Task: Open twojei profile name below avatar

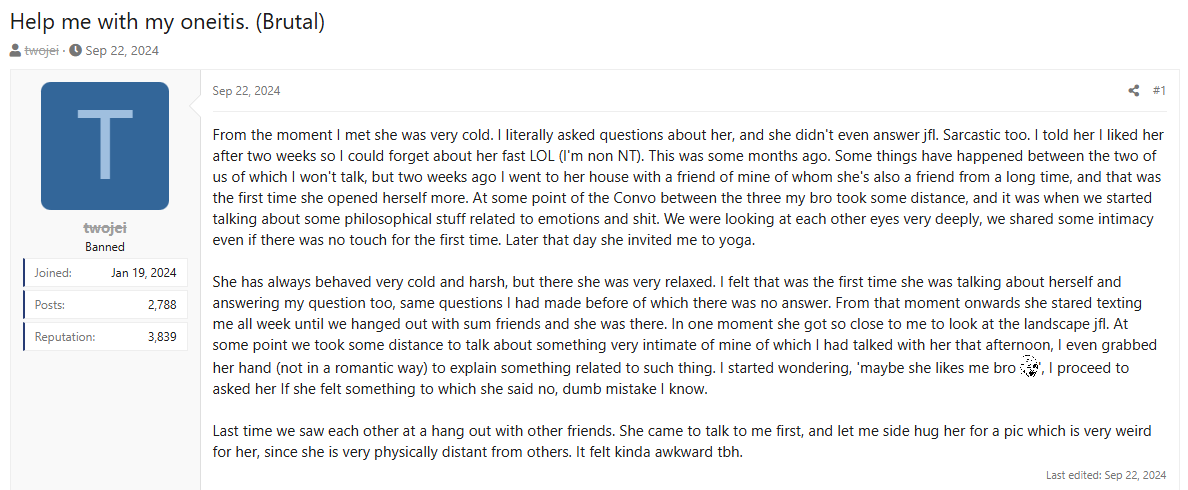Action: click(105, 229)
